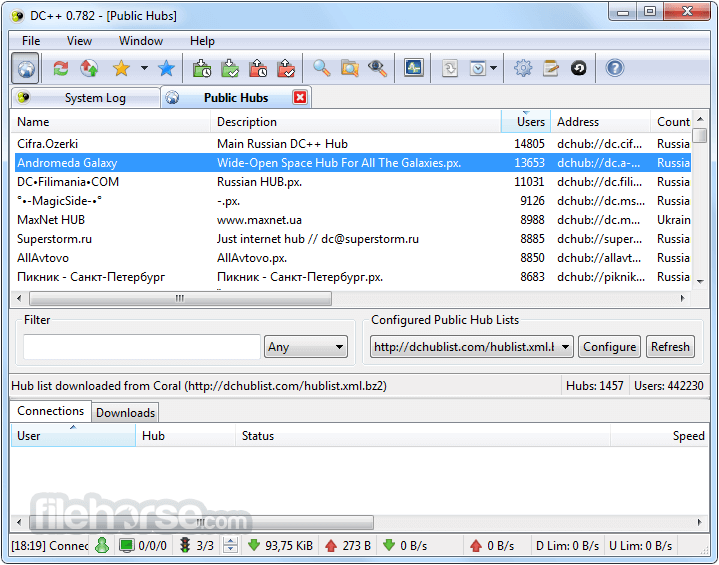Click the Open file list icon
This screenshot has height=565, width=719.
(x=450, y=69)
